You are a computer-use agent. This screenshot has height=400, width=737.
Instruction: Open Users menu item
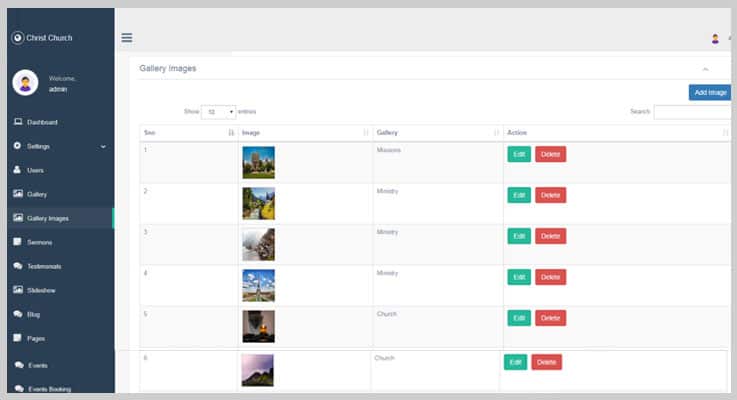tap(35, 170)
